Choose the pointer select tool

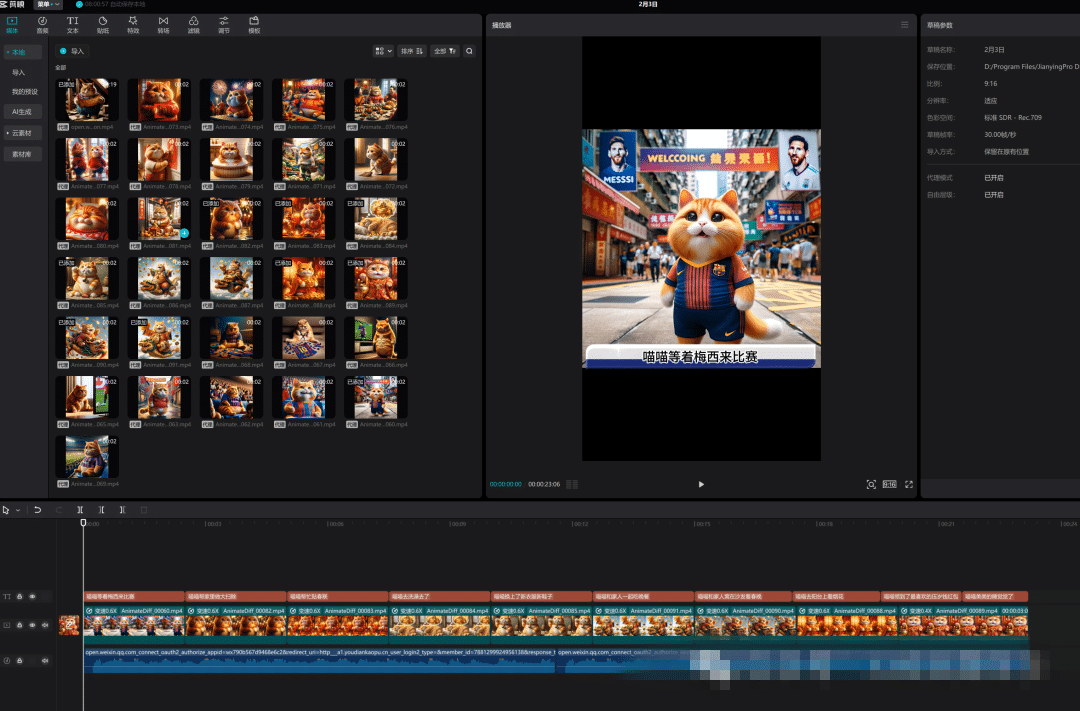point(6,510)
